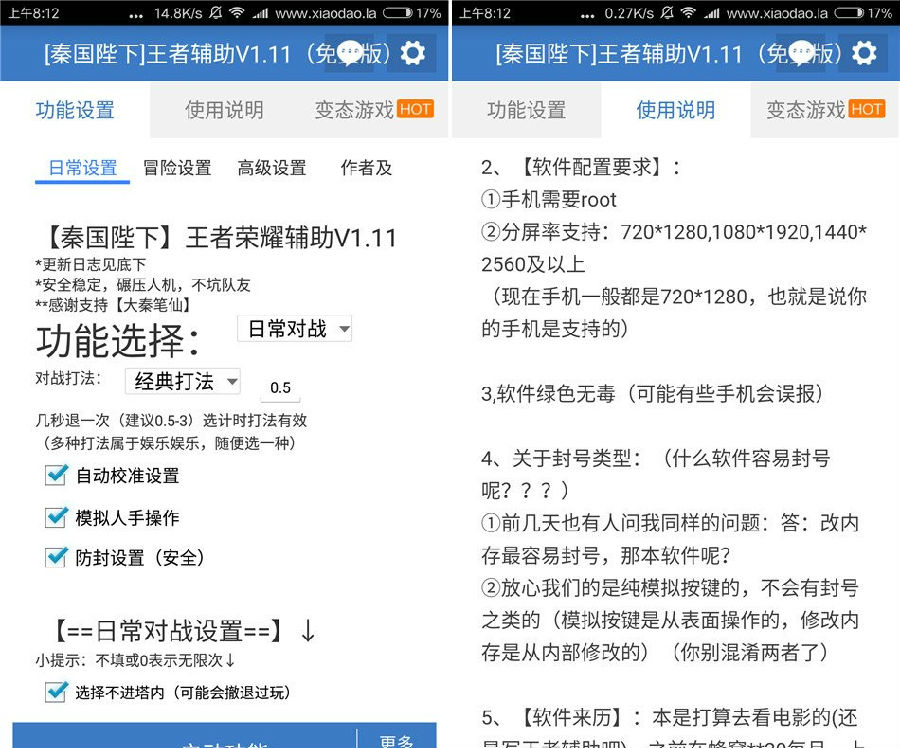Click the 0.5 seconds input field

[x=280, y=387]
